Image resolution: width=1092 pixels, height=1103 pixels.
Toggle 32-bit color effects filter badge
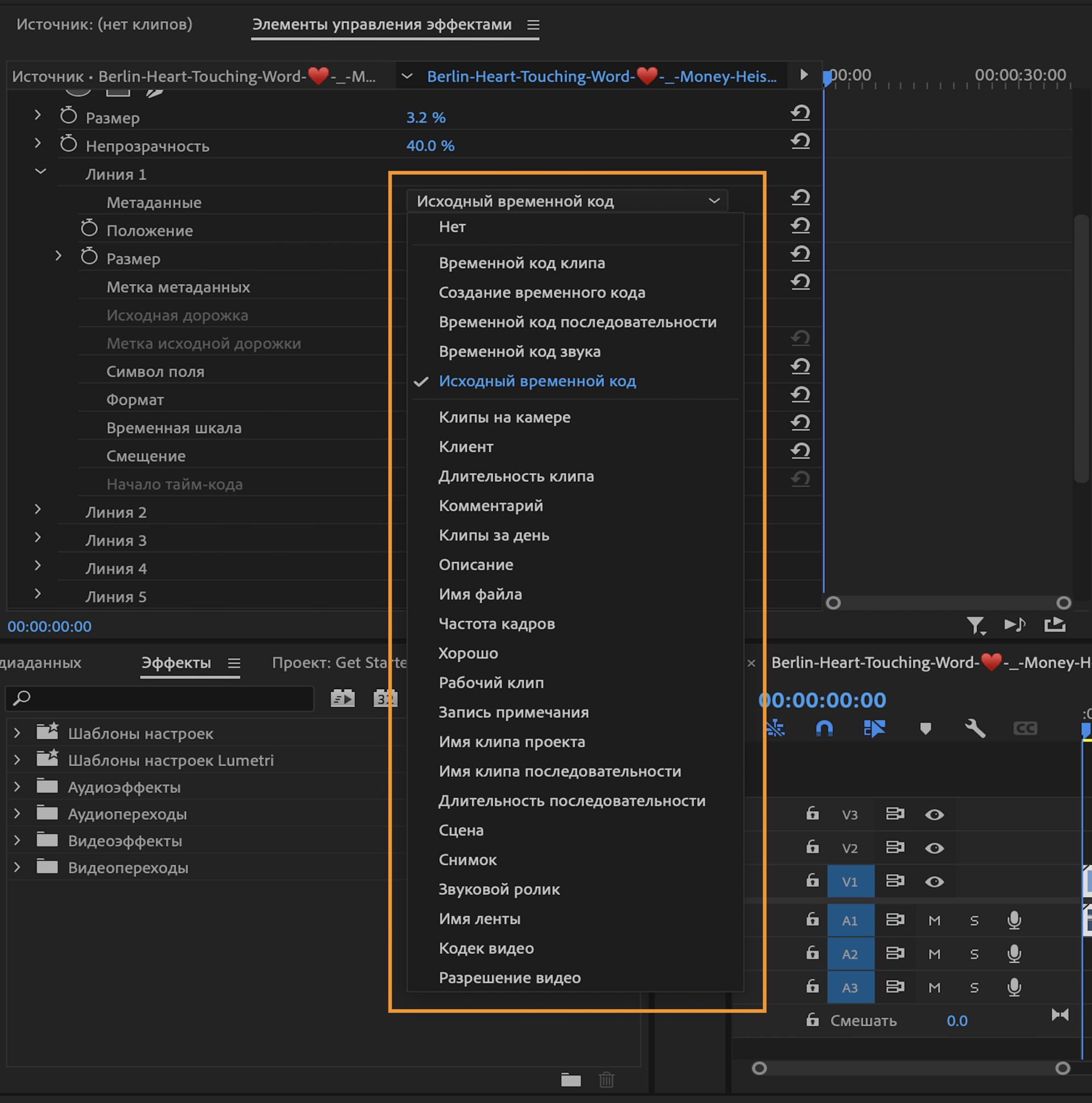click(385, 698)
